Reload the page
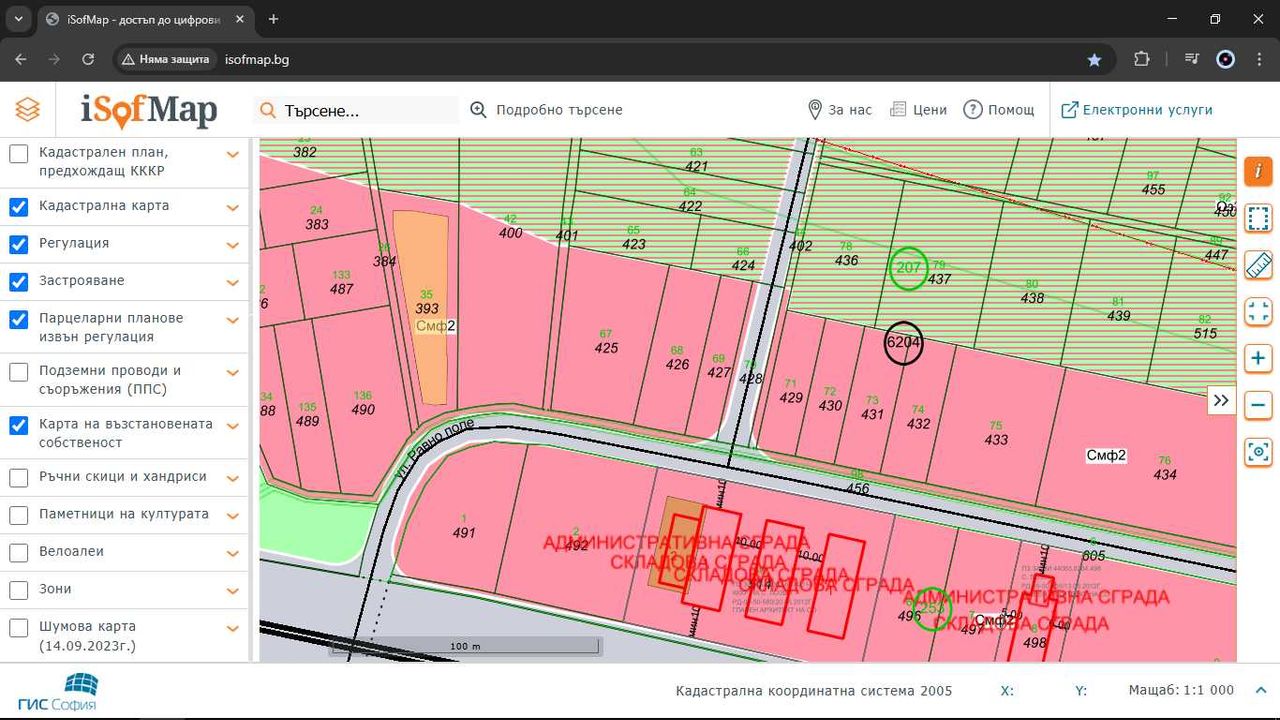Image resolution: width=1280 pixels, height=720 pixels. 88,59
